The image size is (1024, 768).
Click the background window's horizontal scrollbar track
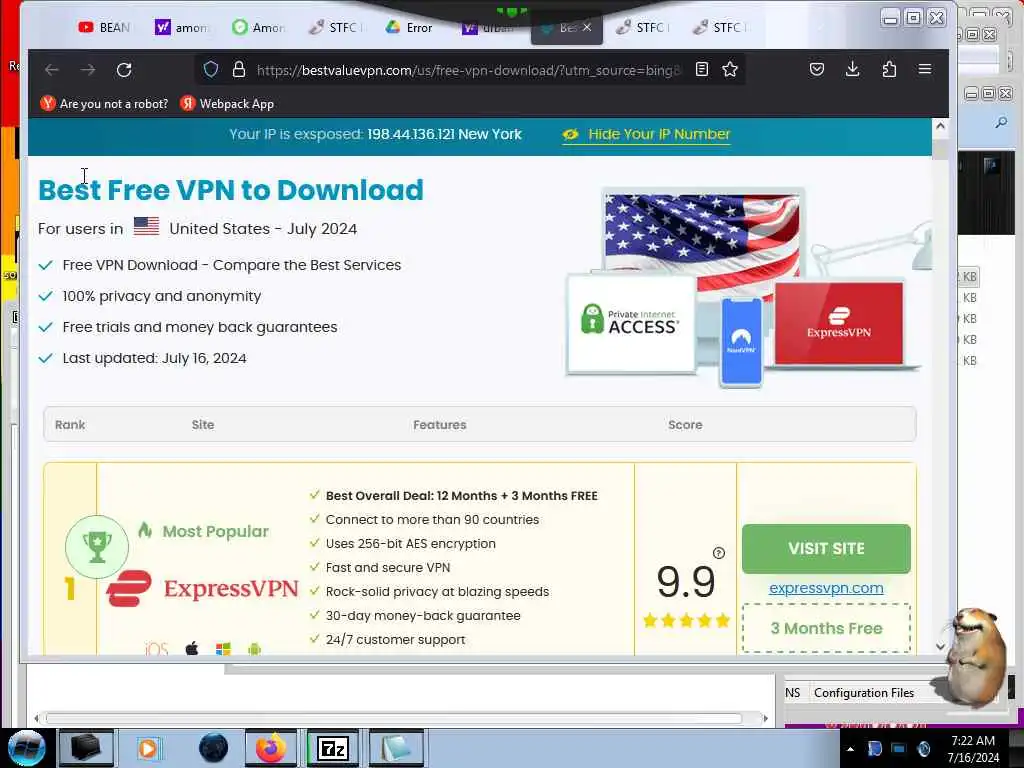tap(400, 718)
